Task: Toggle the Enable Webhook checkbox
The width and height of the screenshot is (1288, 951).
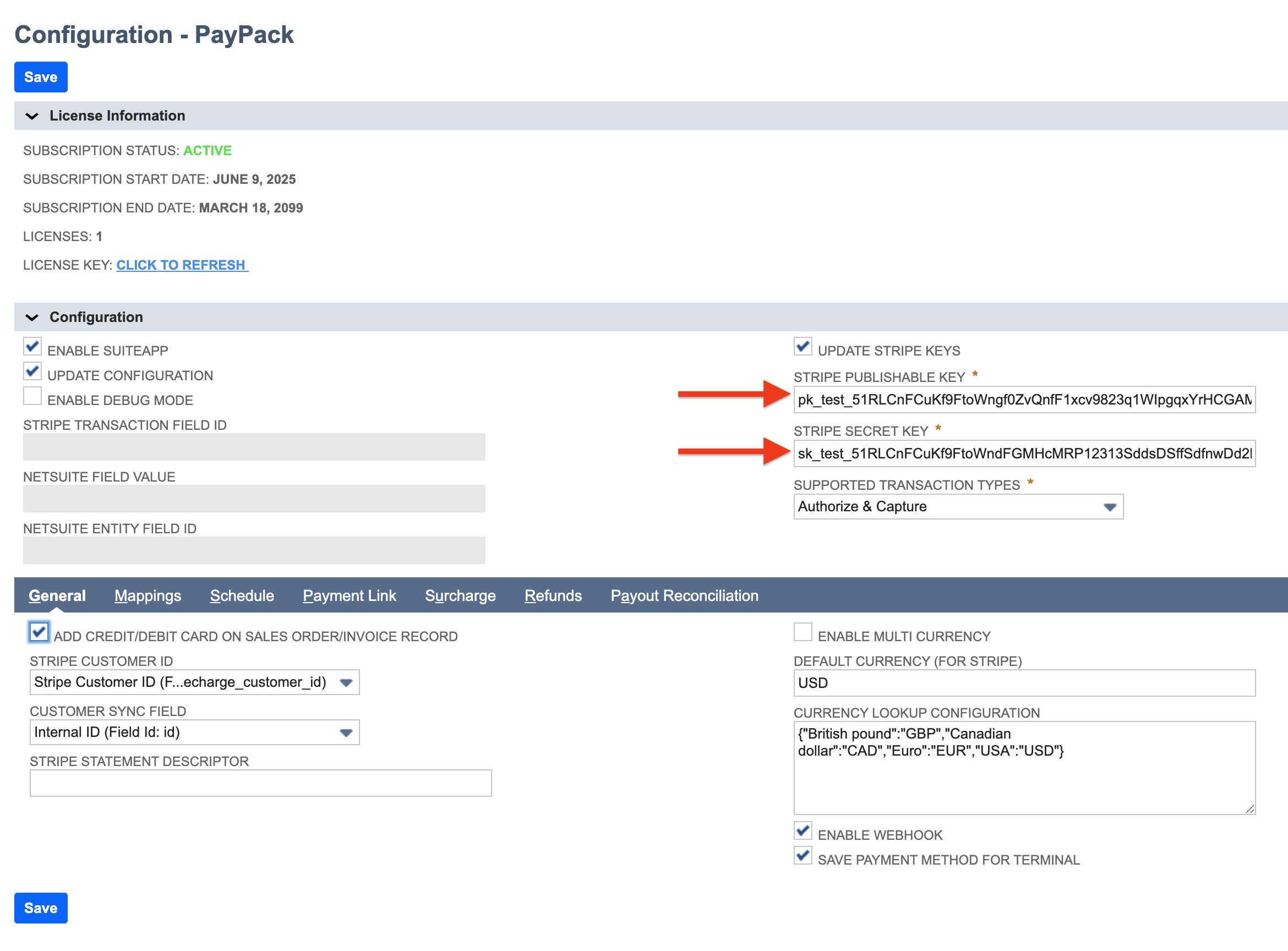Action: [803, 830]
